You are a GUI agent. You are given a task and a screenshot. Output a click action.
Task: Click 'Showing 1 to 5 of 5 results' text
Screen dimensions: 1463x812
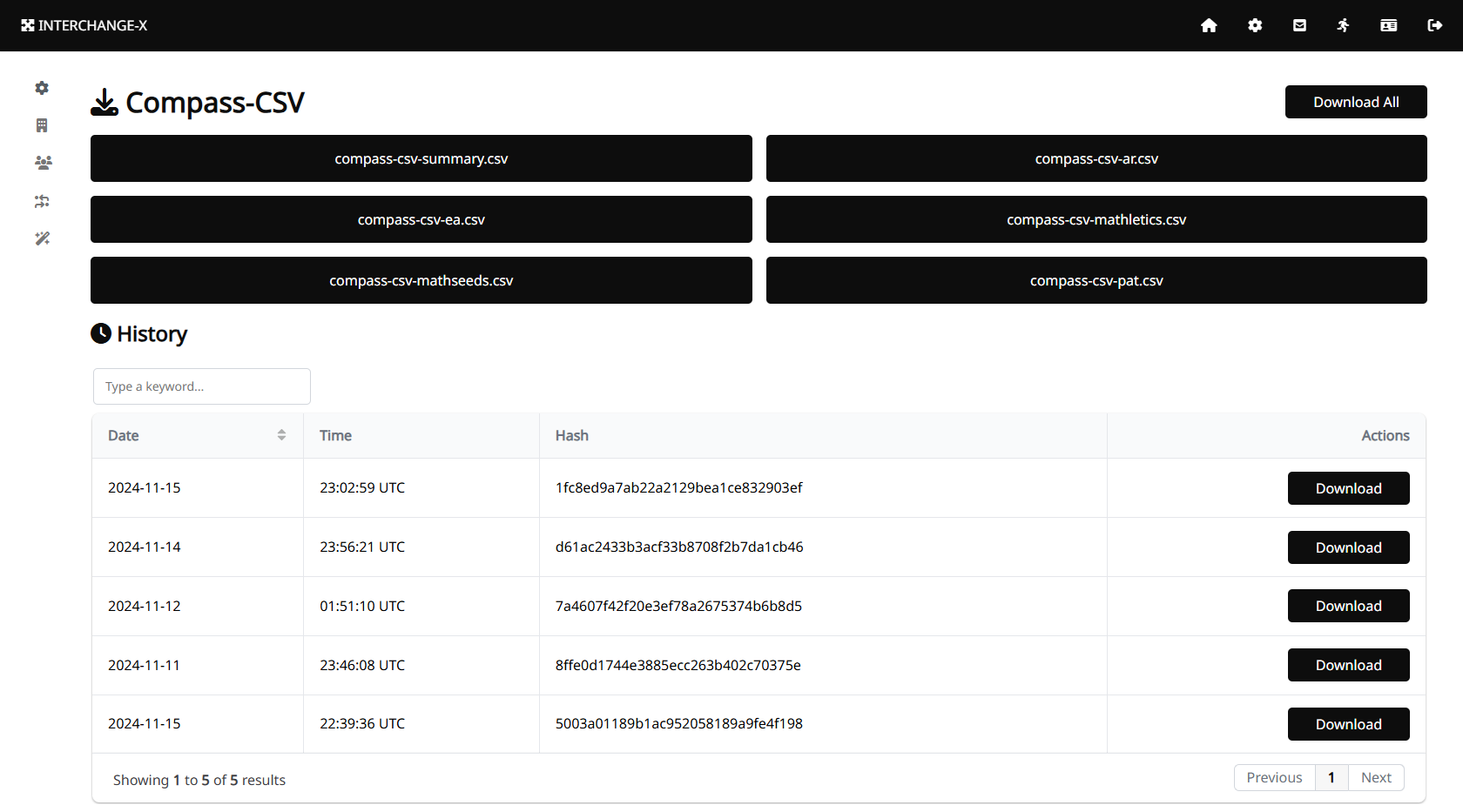tap(199, 780)
